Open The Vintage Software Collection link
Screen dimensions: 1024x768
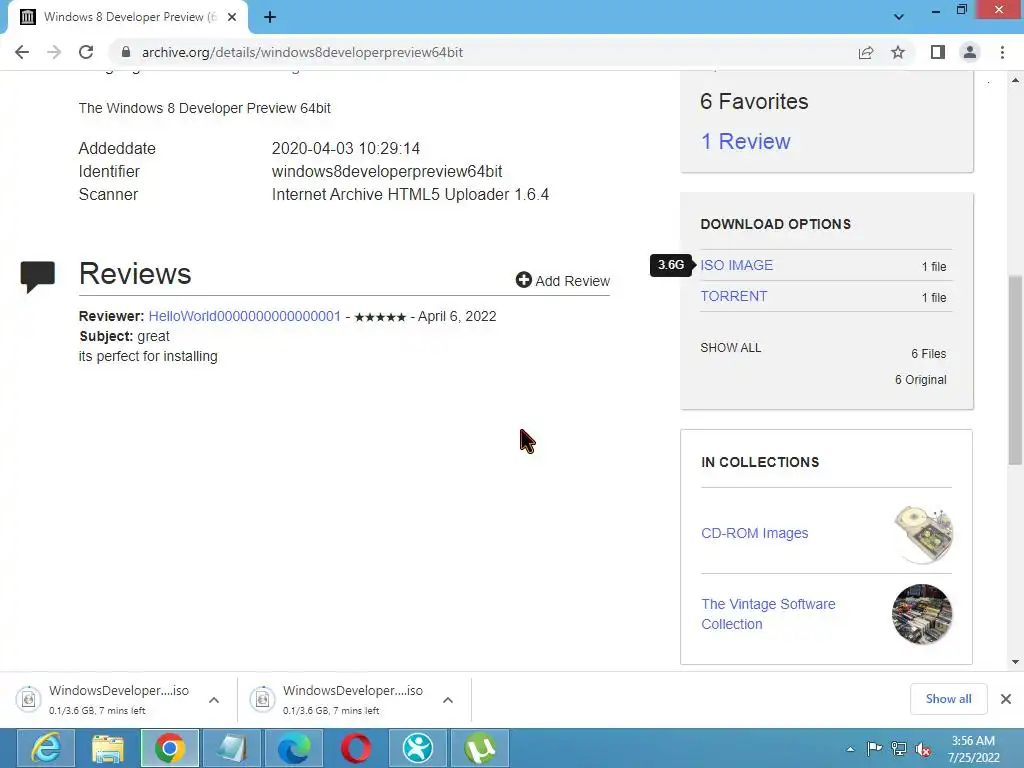768,614
